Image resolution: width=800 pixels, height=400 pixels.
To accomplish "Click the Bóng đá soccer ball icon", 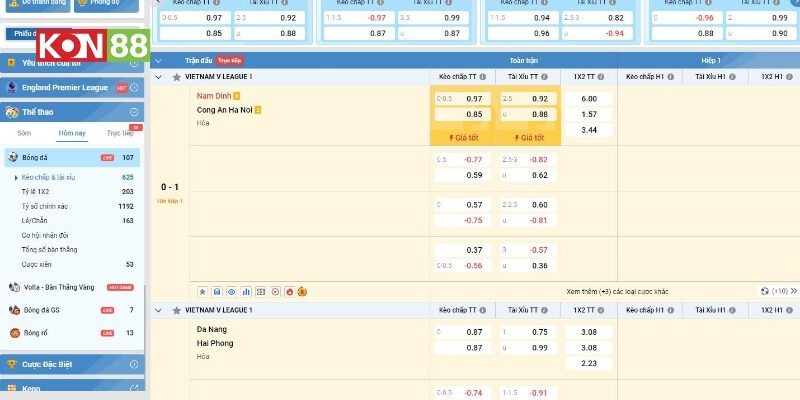I will point(13,158).
